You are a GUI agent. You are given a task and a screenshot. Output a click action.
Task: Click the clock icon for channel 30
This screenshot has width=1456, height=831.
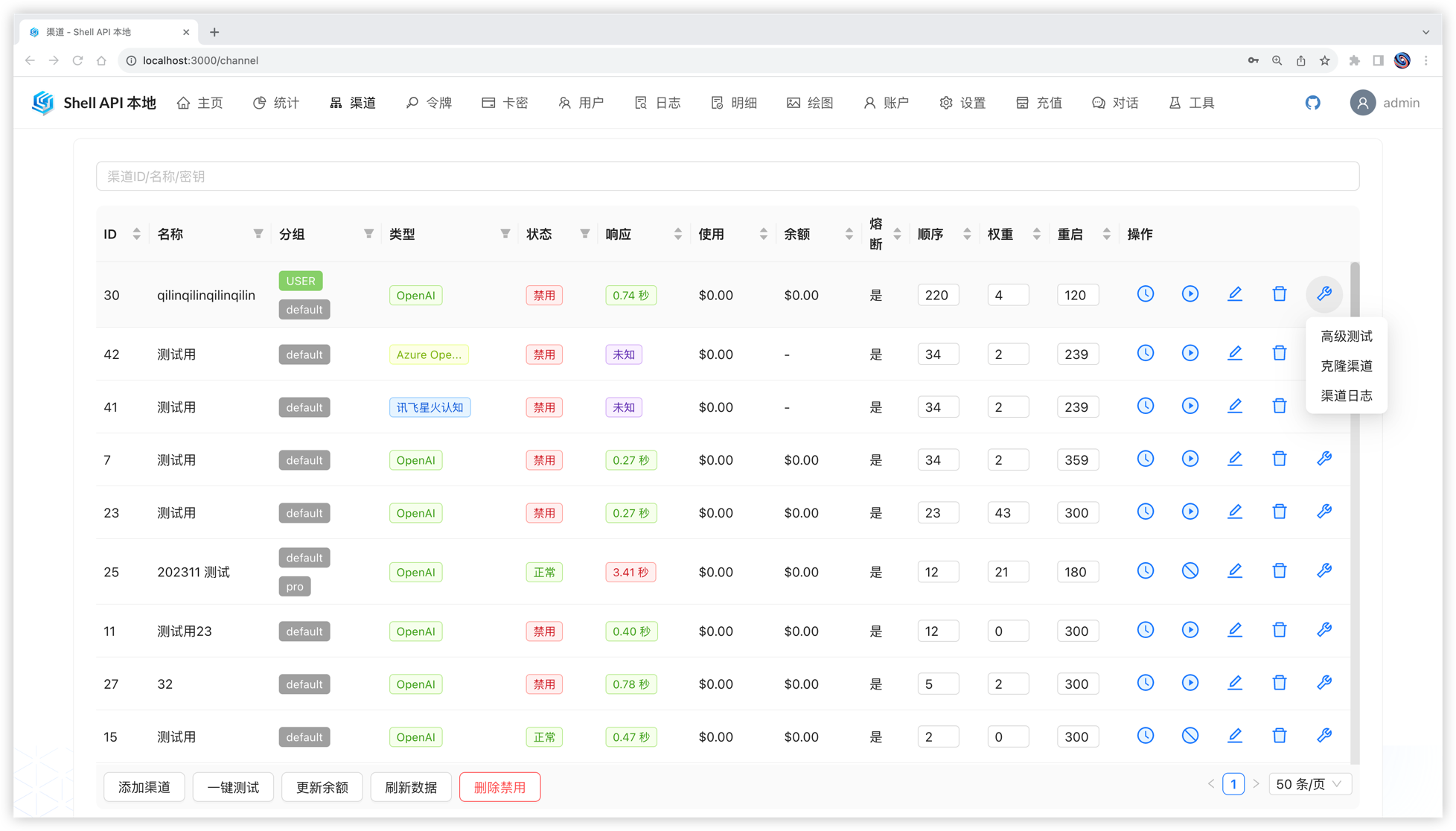click(1145, 294)
